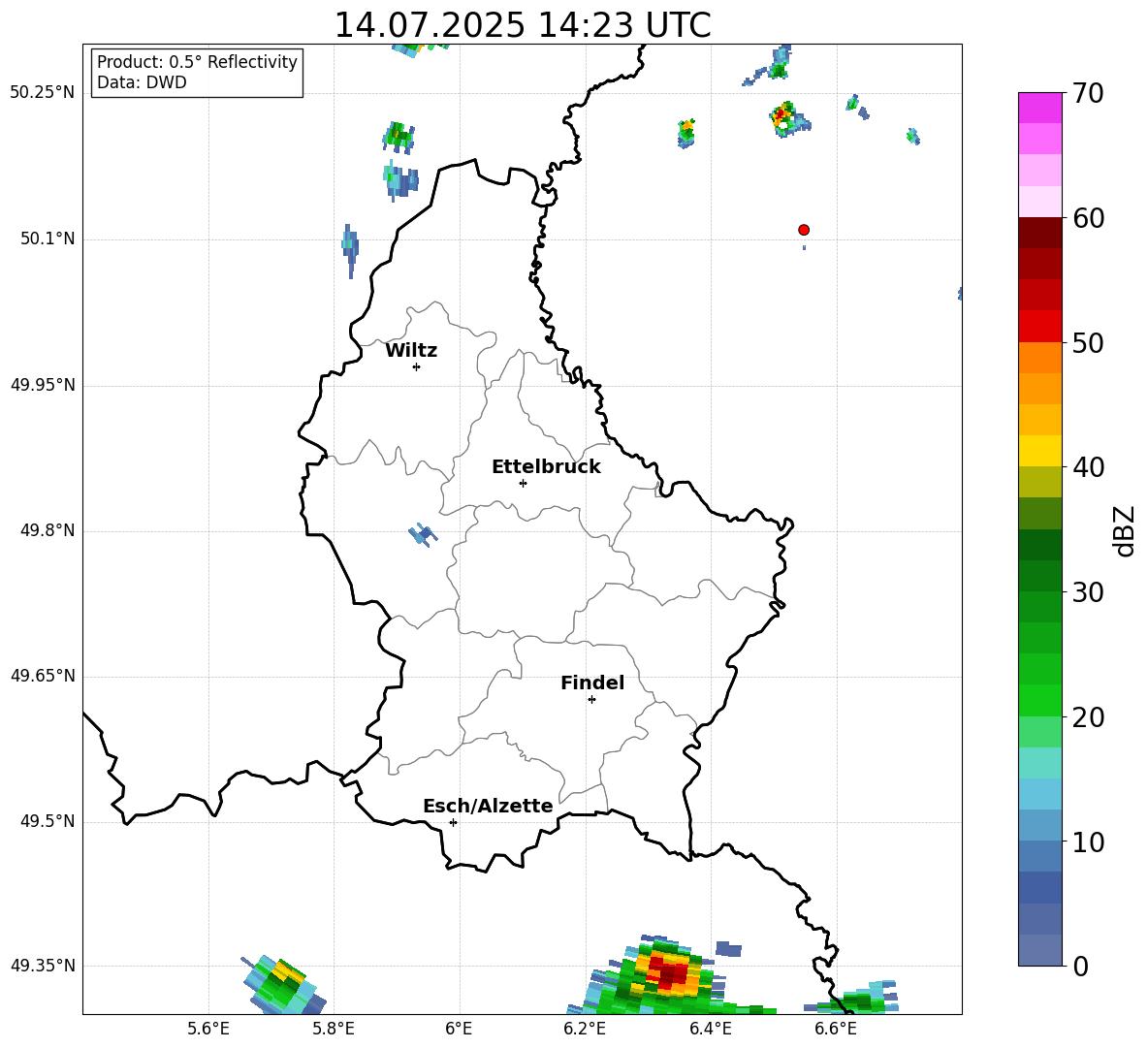Click the 49.95°N latitude label
This screenshot has height=1048, width=1148.
tap(43, 385)
